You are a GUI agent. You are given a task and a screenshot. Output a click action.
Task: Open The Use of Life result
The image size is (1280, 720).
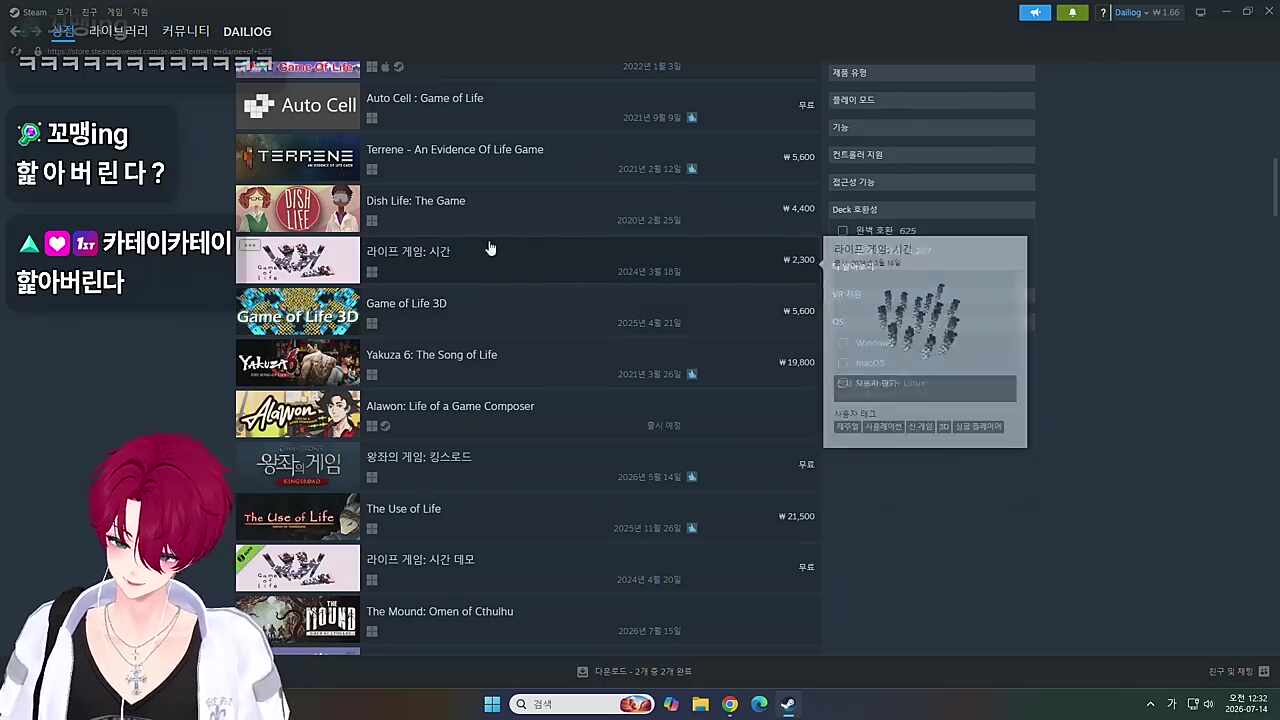point(528,517)
